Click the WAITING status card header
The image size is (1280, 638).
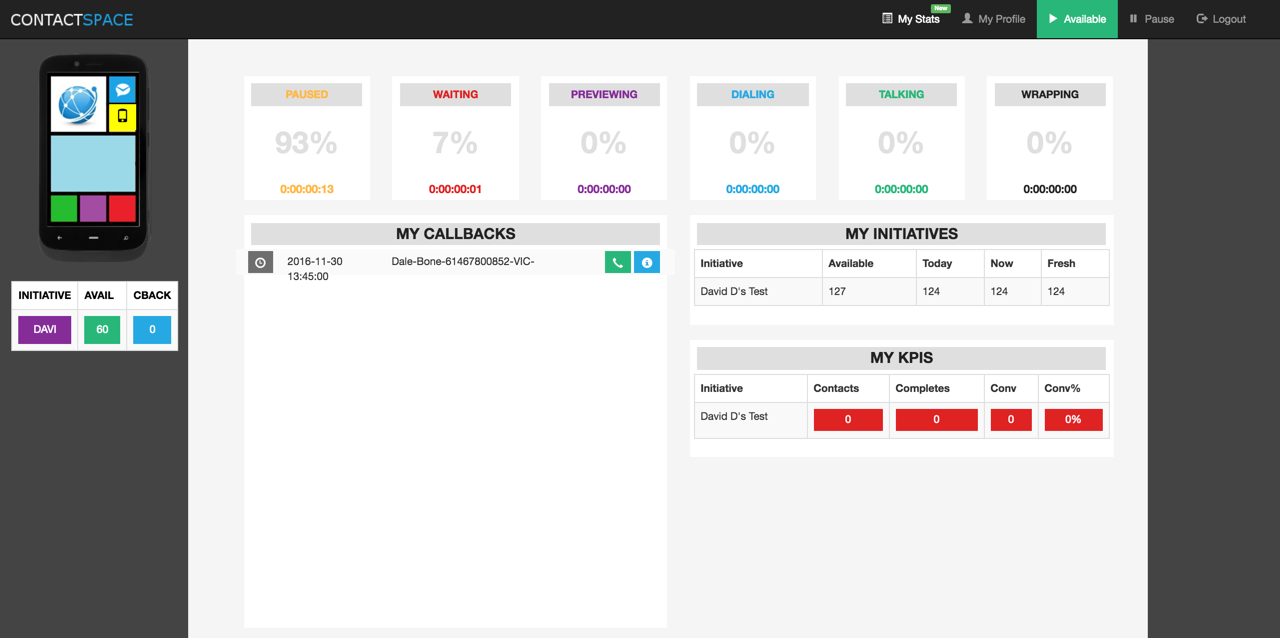click(x=455, y=94)
